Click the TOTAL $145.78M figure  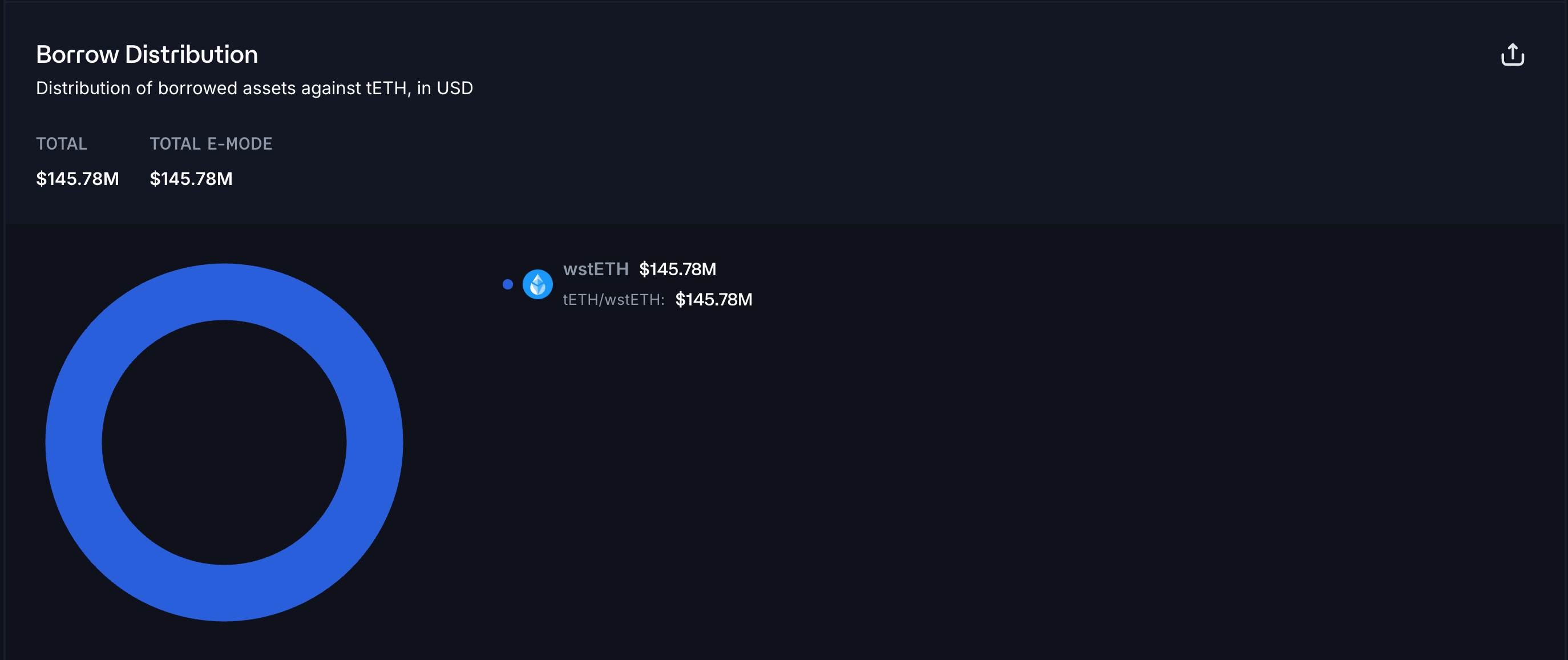tap(77, 178)
